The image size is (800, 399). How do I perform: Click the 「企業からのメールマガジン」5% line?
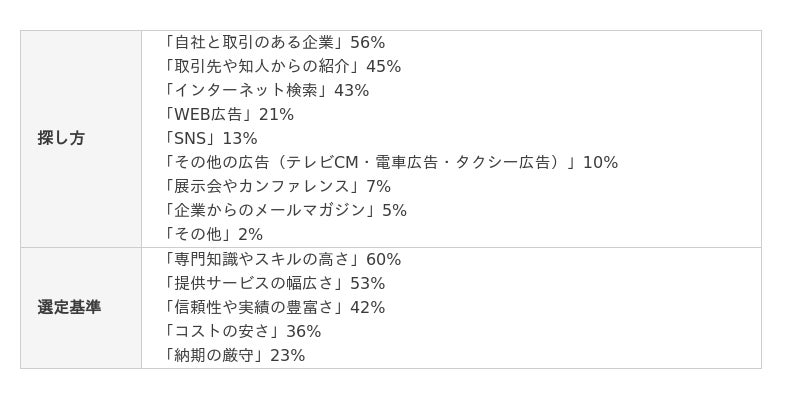point(285,211)
